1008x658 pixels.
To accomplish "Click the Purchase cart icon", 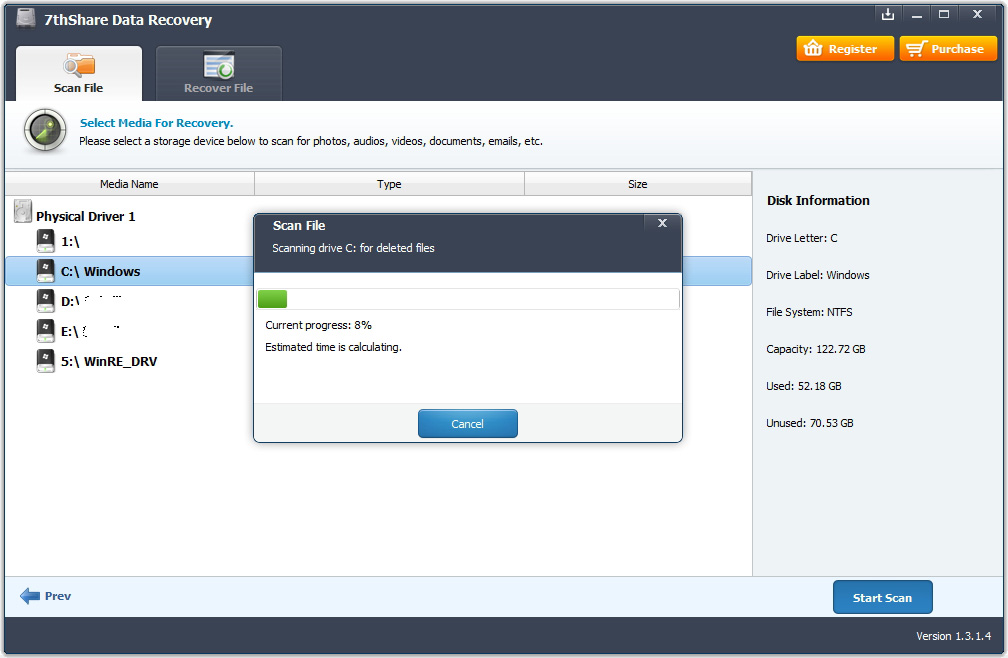I will coord(917,48).
